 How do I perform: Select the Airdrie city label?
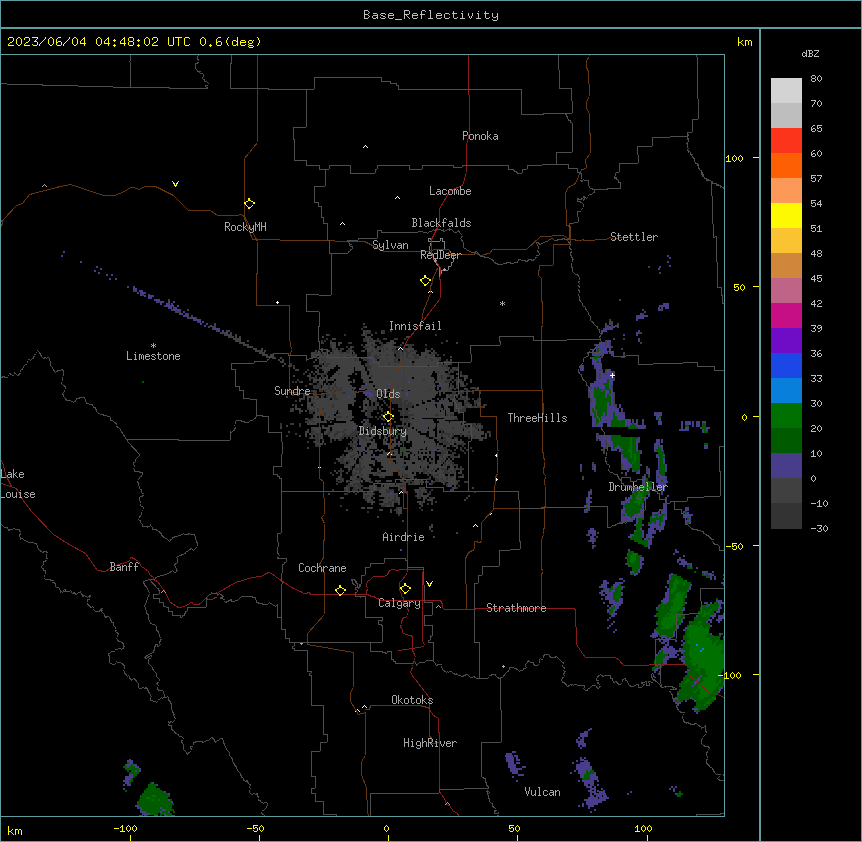(x=403, y=537)
